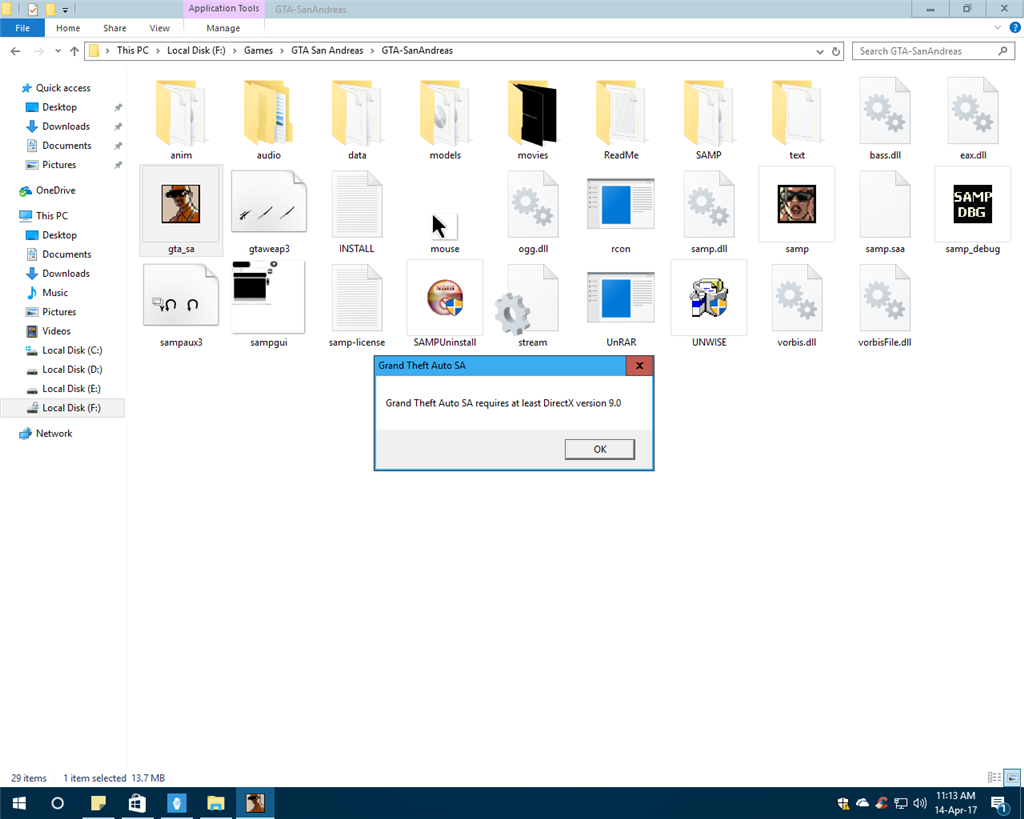The height and width of the screenshot is (819, 1024).
Task: Switch to details view layout
Action: click(x=994, y=777)
